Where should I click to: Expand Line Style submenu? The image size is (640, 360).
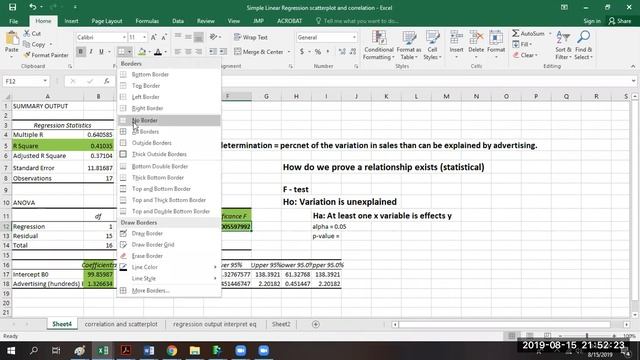pos(169,278)
